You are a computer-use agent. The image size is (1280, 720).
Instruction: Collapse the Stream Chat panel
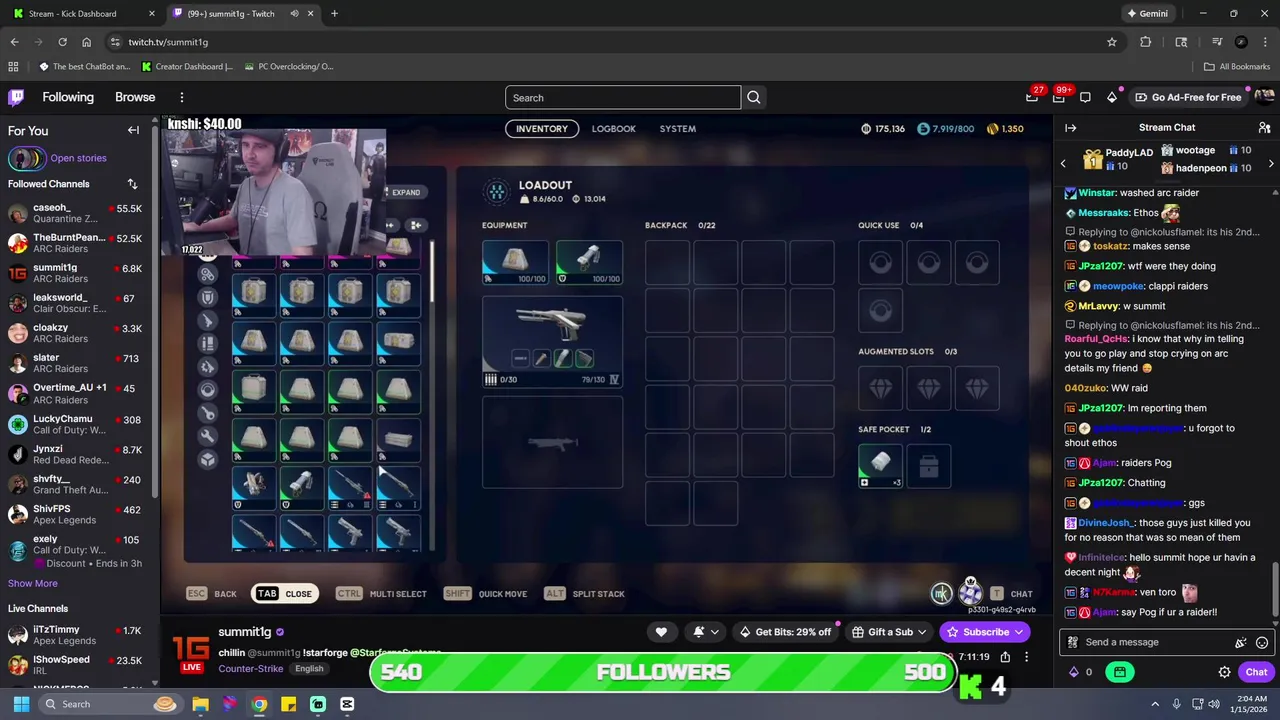(x=1070, y=128)
